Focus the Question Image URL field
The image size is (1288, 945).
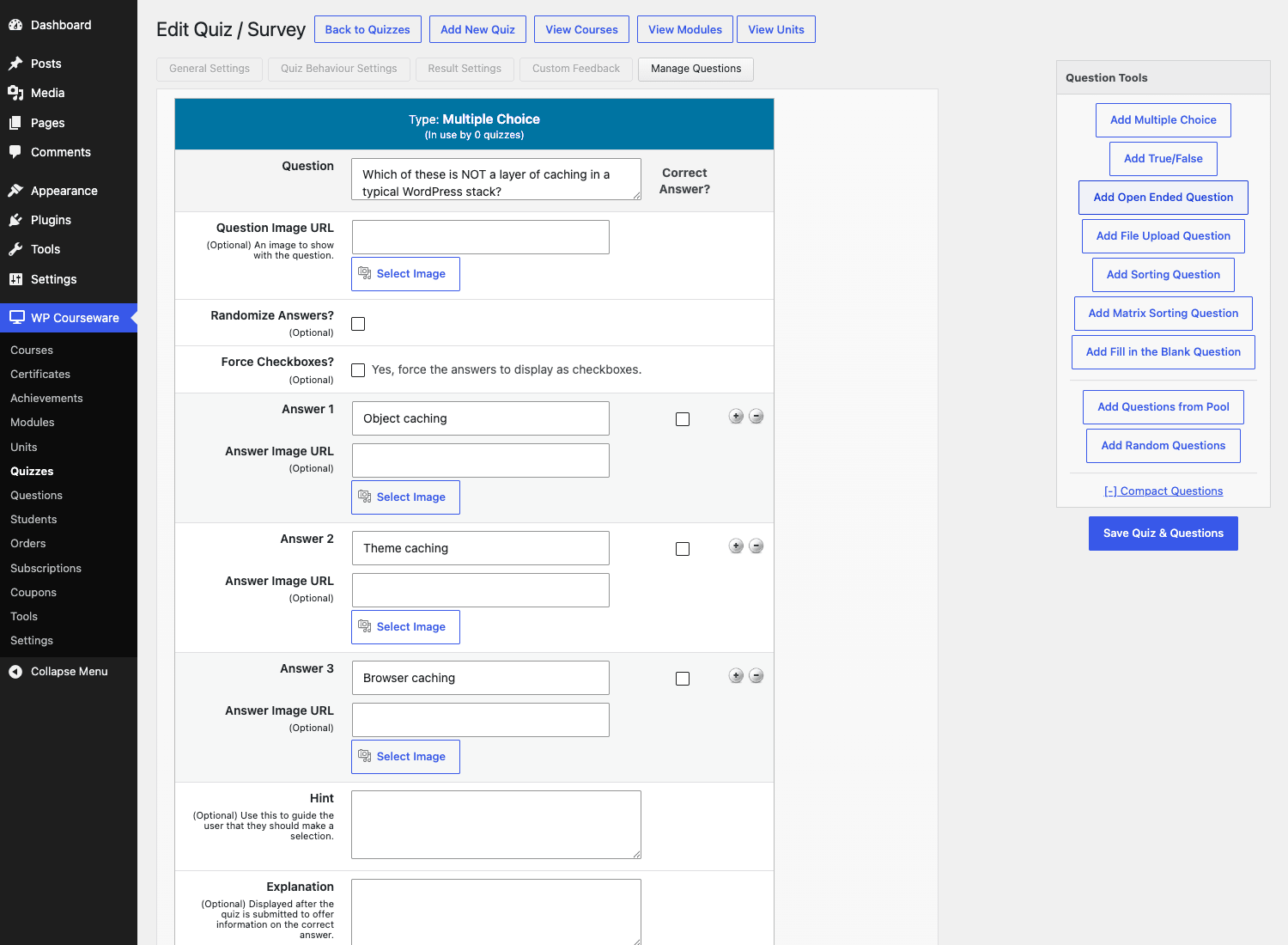[481, 237]
